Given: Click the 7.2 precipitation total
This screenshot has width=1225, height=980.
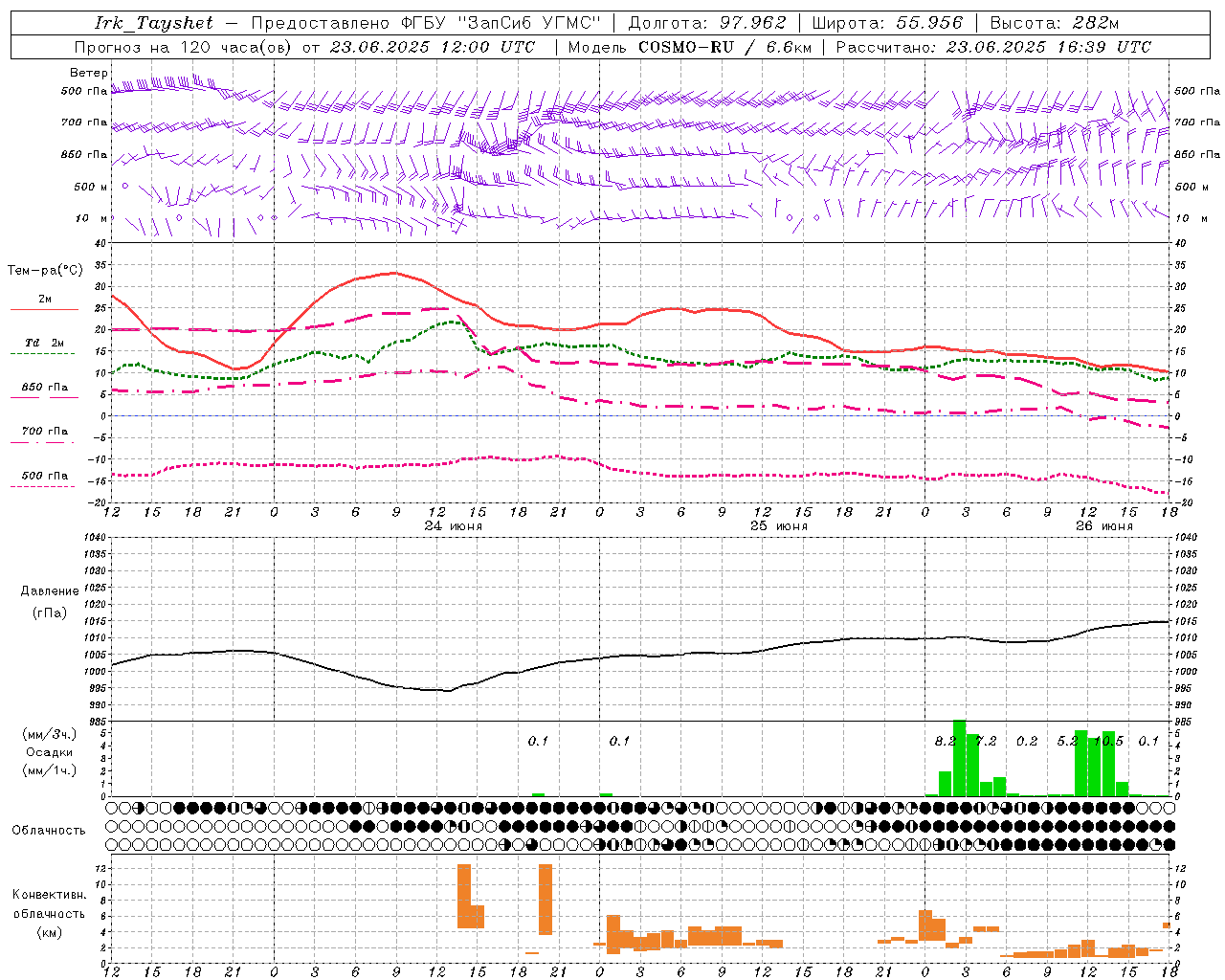Looking at the screenshot, I should [986, 741].
